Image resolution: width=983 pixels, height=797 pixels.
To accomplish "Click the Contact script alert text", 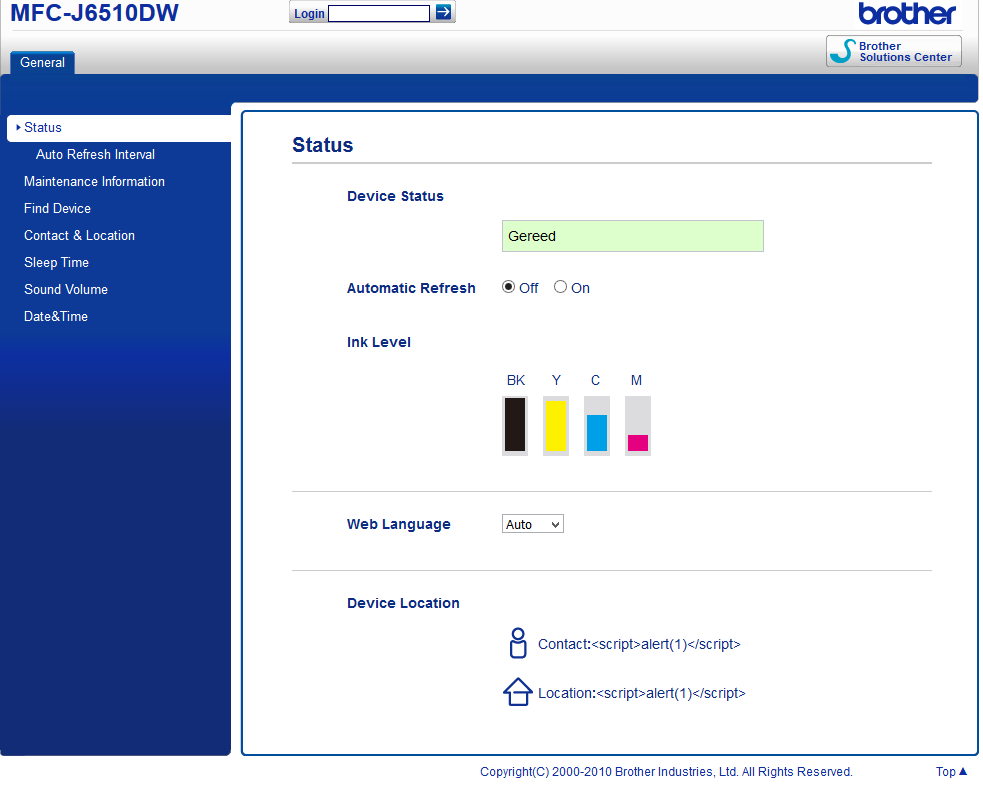I will [639, 644].
